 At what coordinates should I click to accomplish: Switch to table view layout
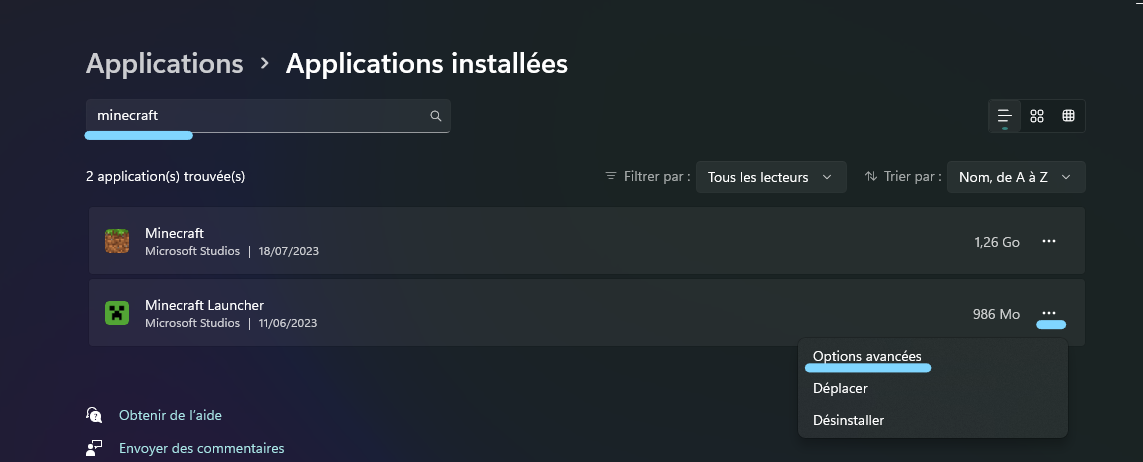click(x=1069, y=116)
